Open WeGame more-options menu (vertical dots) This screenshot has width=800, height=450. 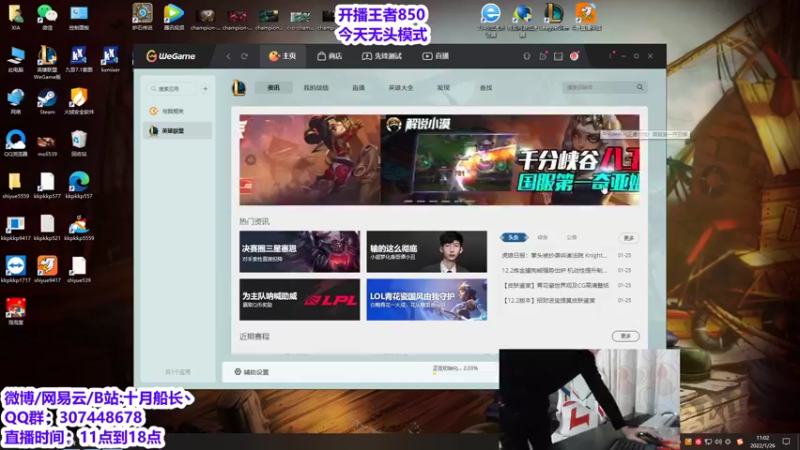click(x=610, y=56)
